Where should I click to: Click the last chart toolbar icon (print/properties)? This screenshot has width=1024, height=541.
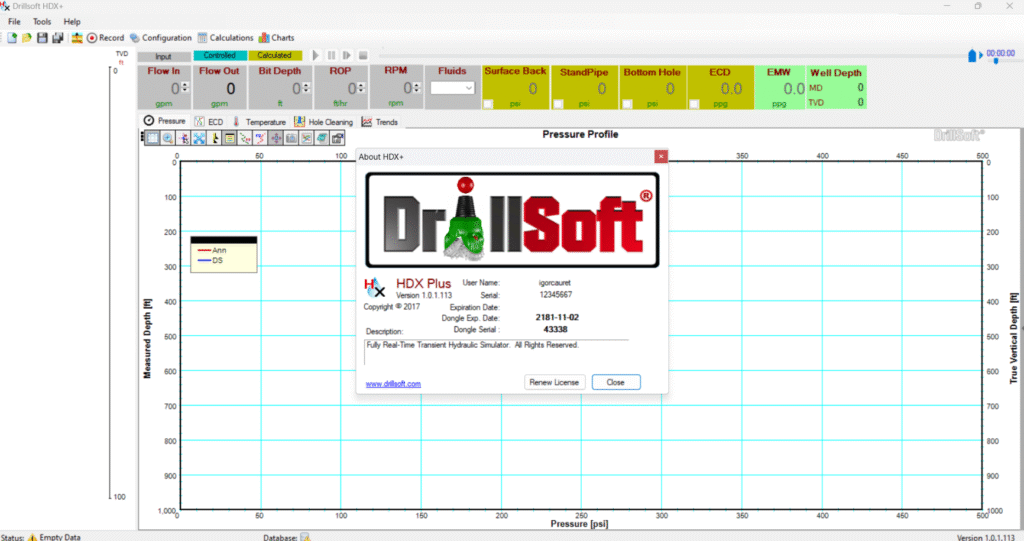[338, 138]
